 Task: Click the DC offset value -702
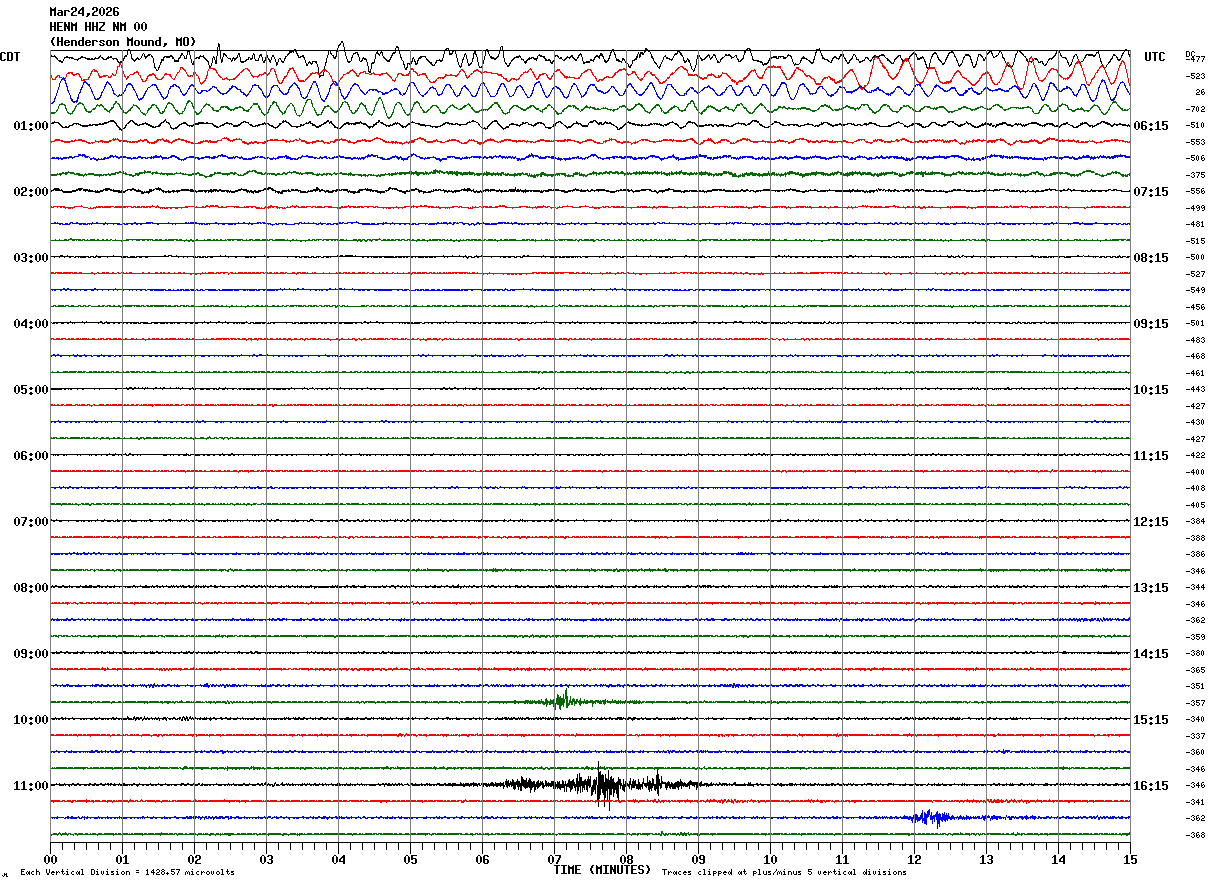(1195, 109)
